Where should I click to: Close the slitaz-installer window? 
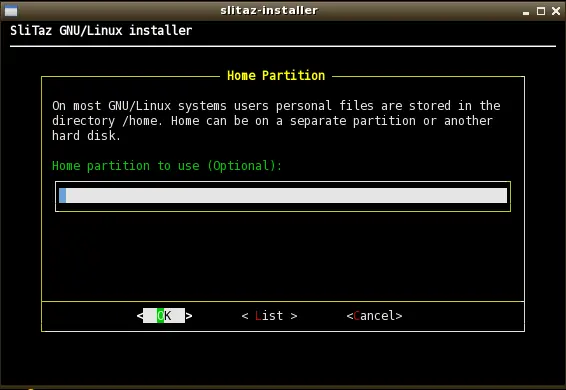click(556, 11)
